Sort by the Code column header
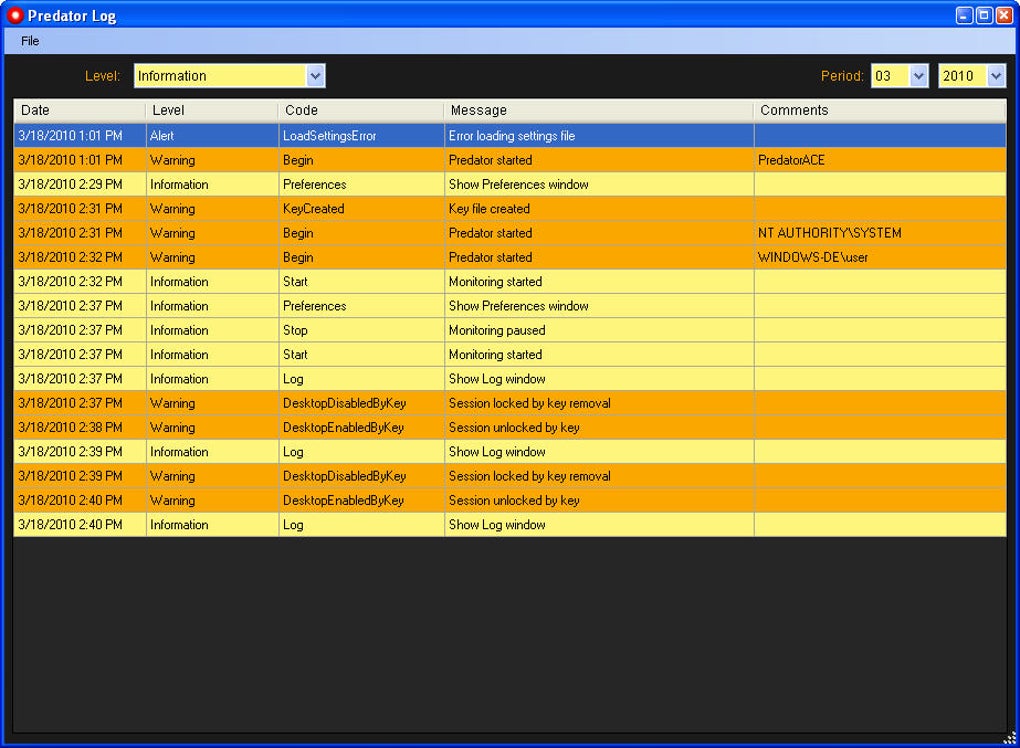Image resolution: width=1020 pixels, height=748 pixels. [360, 111]
